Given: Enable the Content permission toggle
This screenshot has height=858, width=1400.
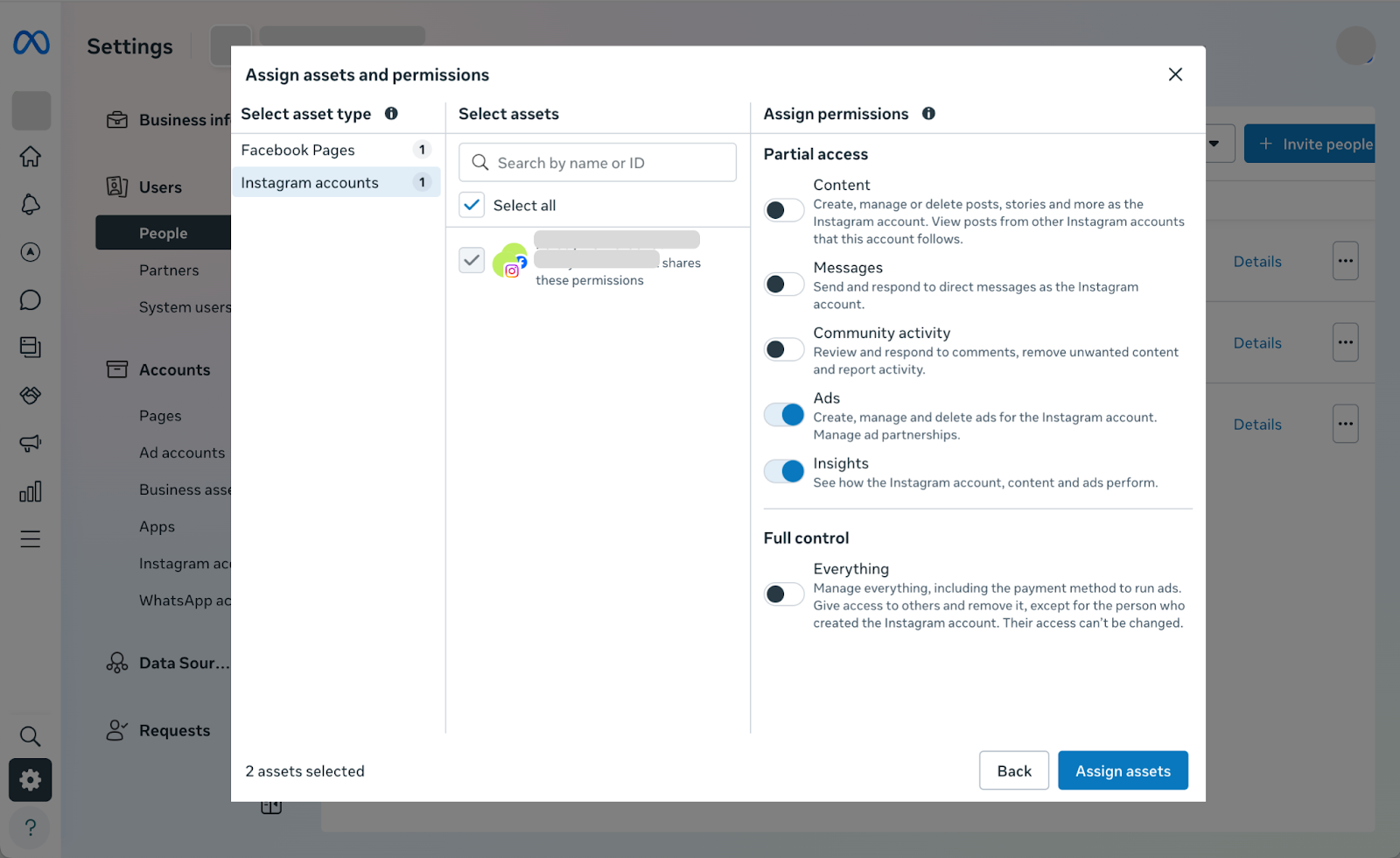Looking at the screenshot, I should click(783, 210).
